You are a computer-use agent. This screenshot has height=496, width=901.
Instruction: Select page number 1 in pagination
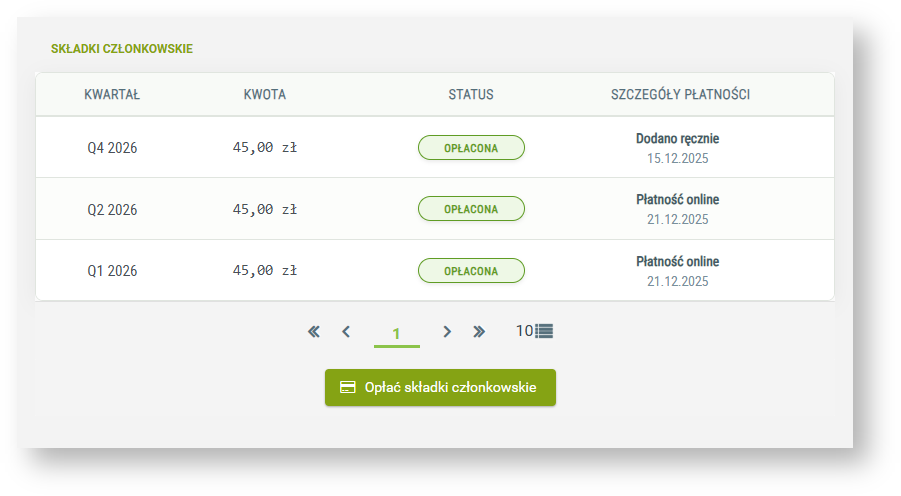click(x=396, y=333)
